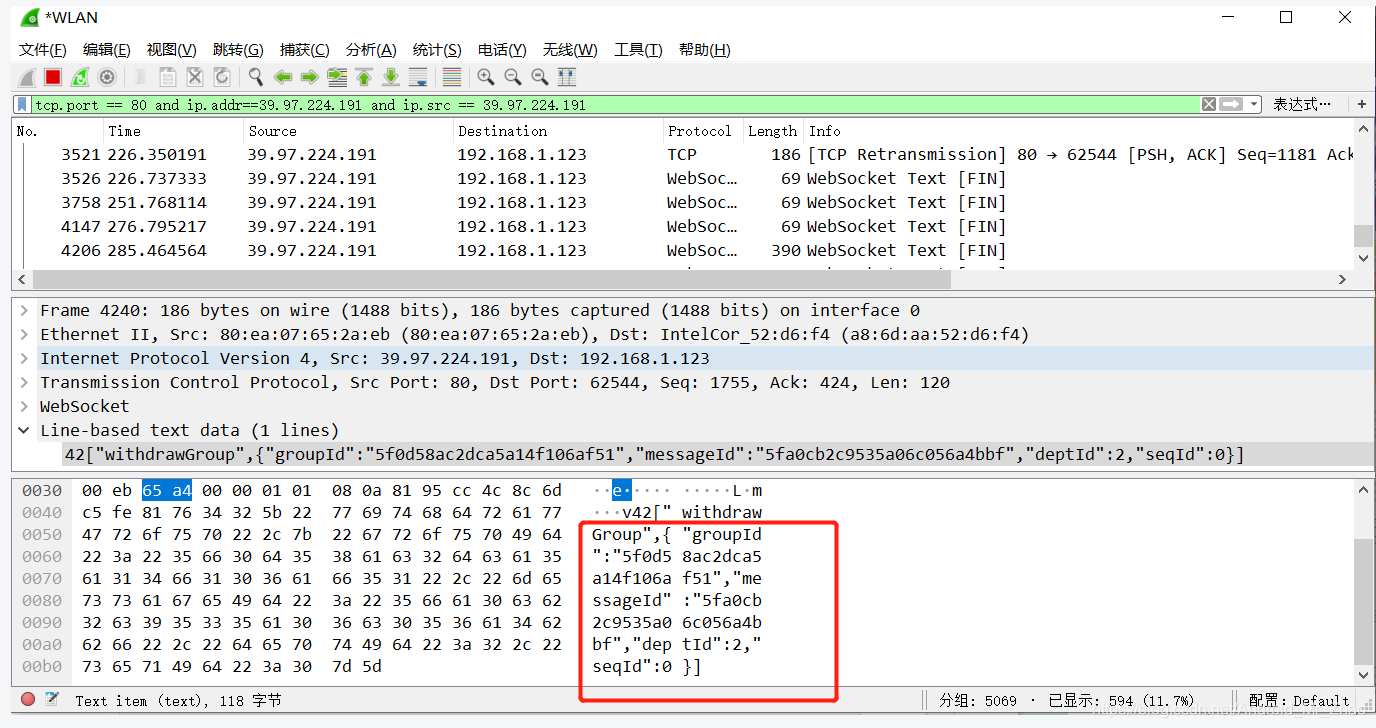Image resolution: width=1376 pixels, height=728 pixels.
Task: Open the 帮助(H) menu
Action: click(705, 50)
